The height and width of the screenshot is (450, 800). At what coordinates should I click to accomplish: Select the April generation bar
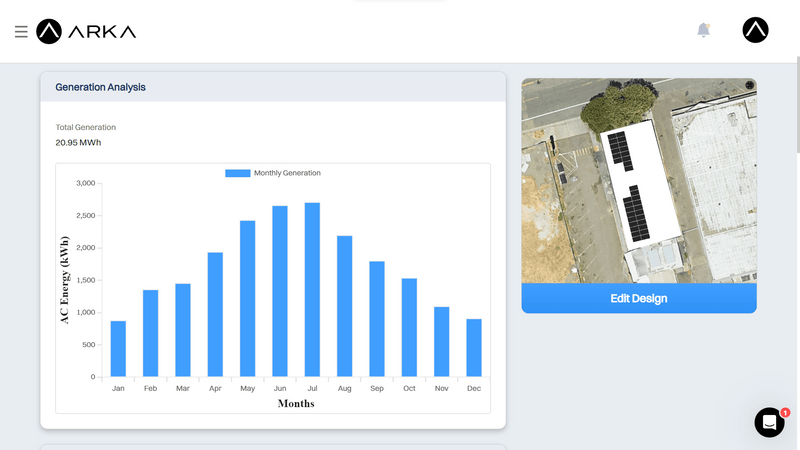click(215, 314)
